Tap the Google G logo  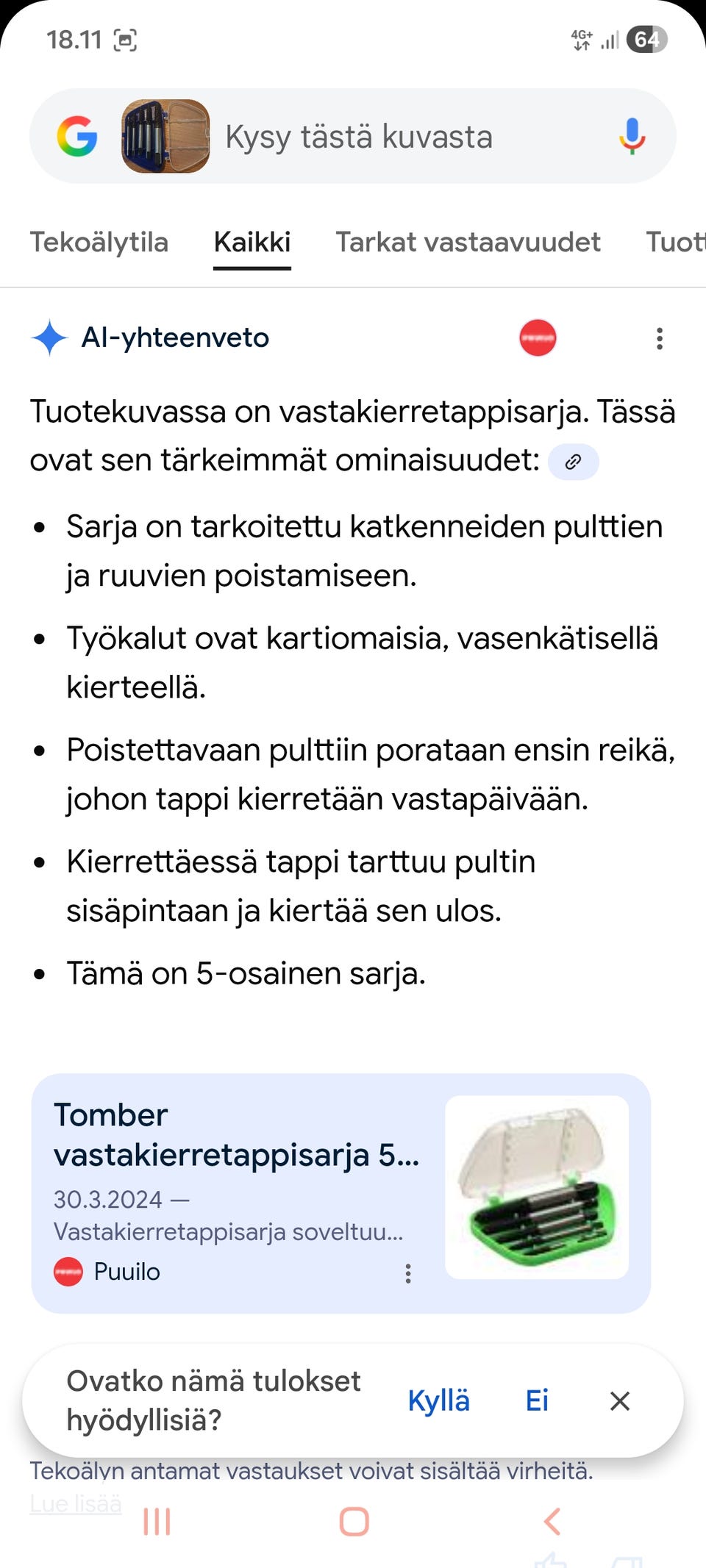pos(76,137)
